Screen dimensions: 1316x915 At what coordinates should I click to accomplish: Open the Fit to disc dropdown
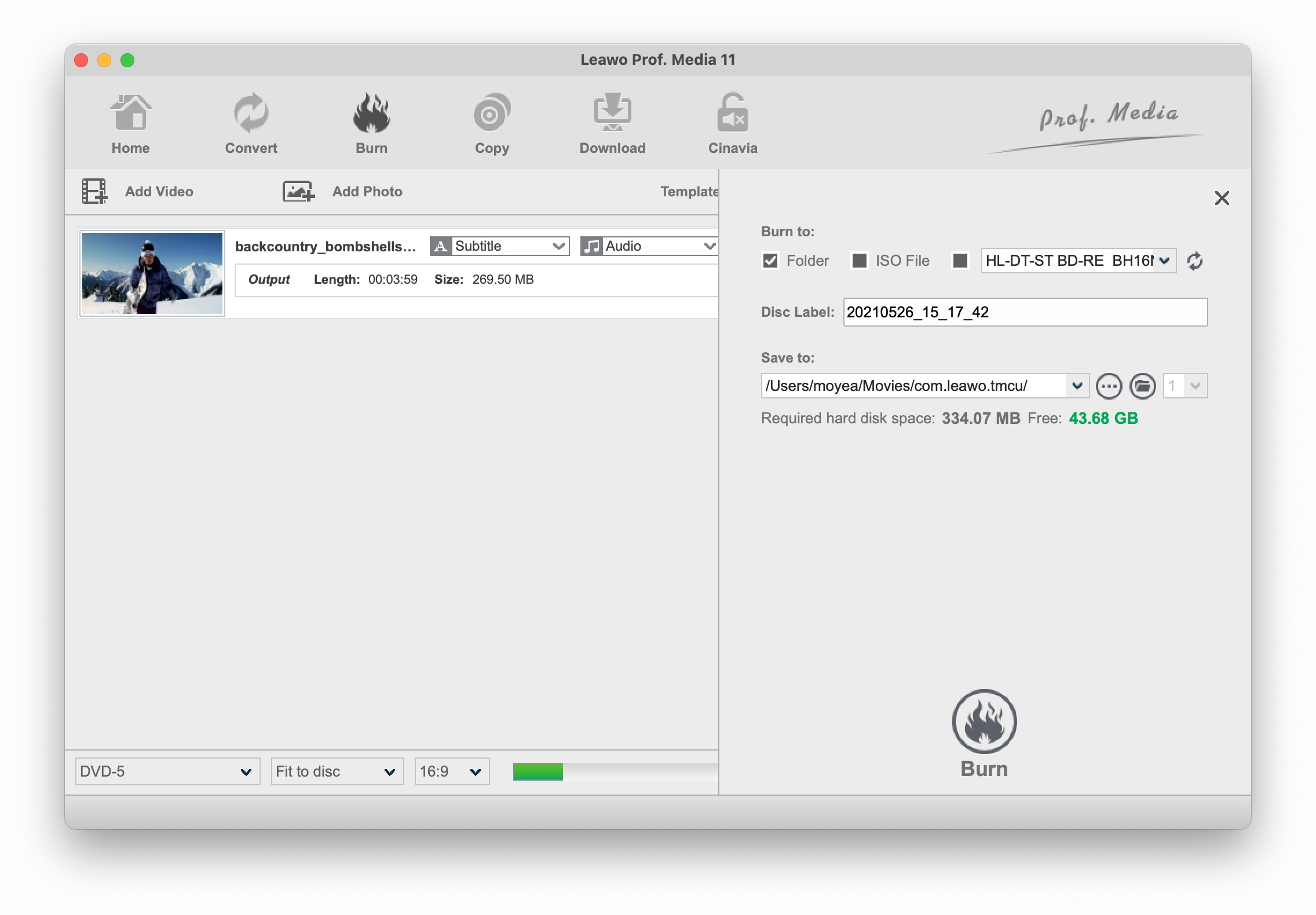click(x=337, y=772)
